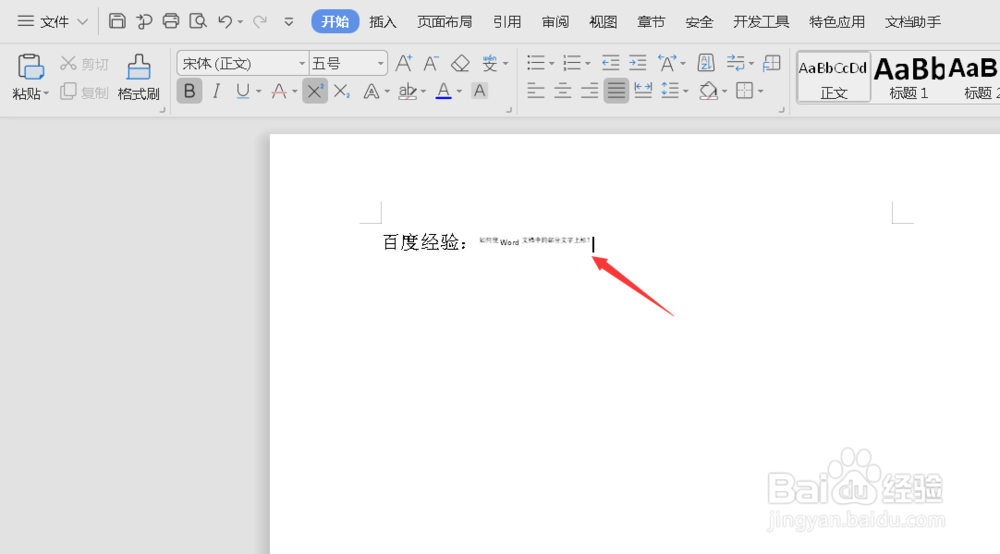Click distributed alignment icon
Viewport: 1000px width, 554px height.
(x=643, y=91)
